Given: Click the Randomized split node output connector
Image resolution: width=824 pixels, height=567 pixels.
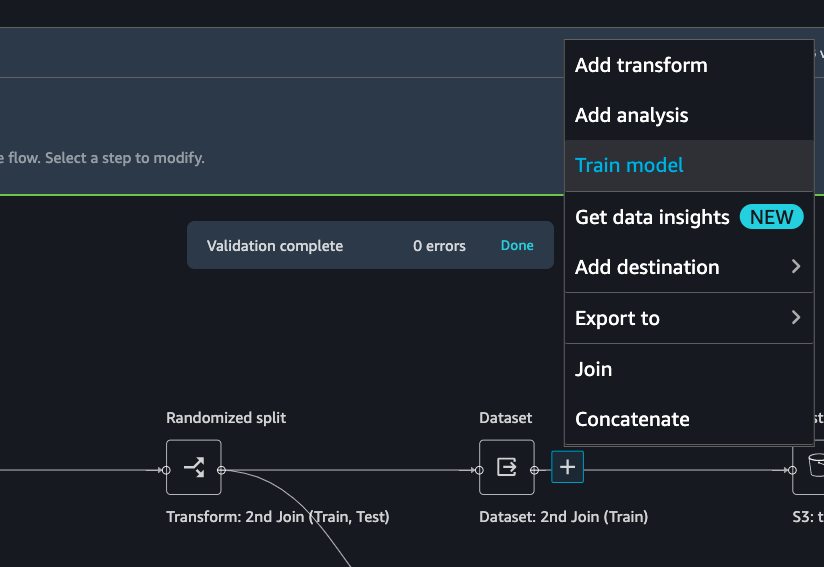Looking at the screenshot, I should coord(221,470).
